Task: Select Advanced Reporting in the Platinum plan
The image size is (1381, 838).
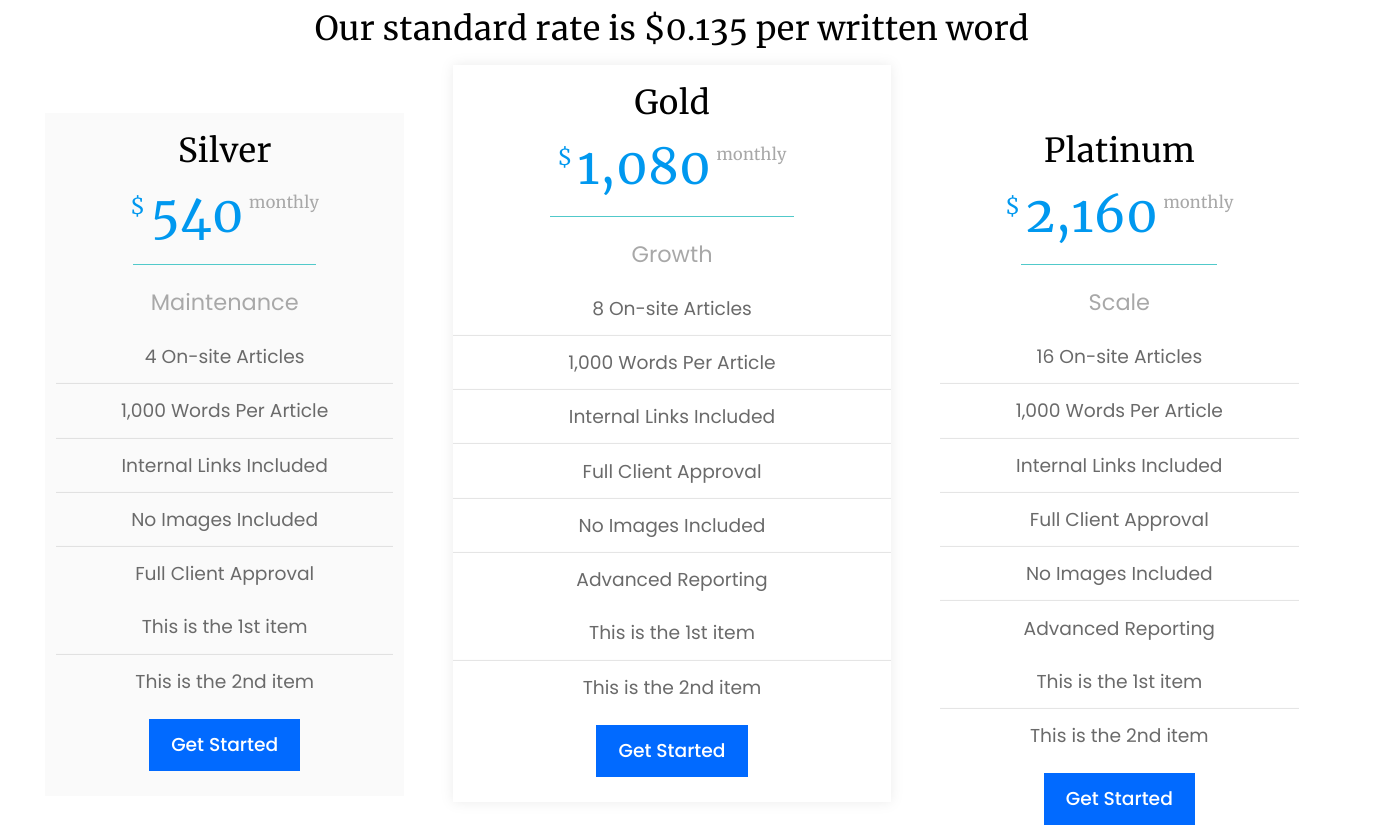Action: coord(1118,629)
